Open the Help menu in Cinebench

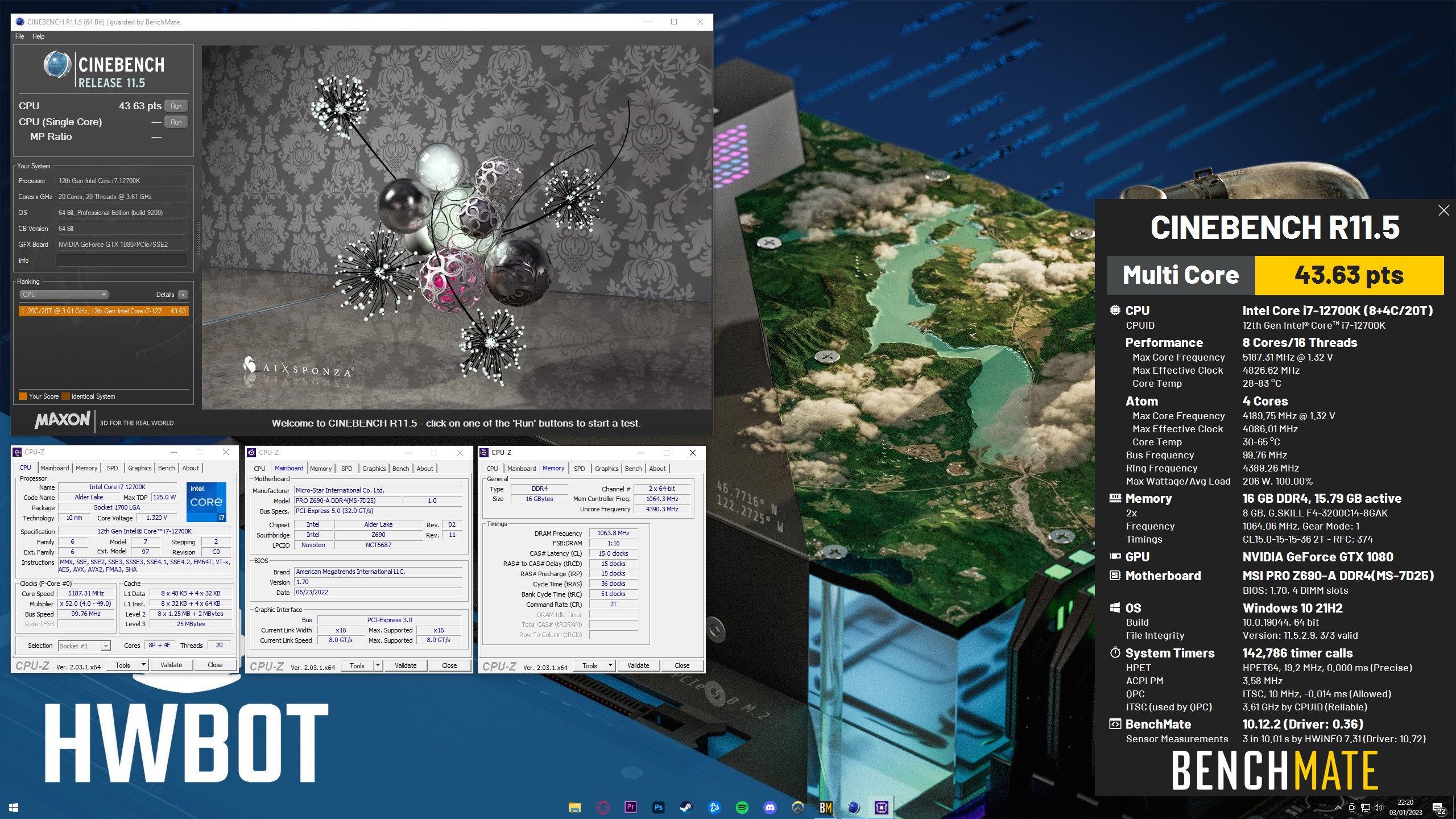38,36
